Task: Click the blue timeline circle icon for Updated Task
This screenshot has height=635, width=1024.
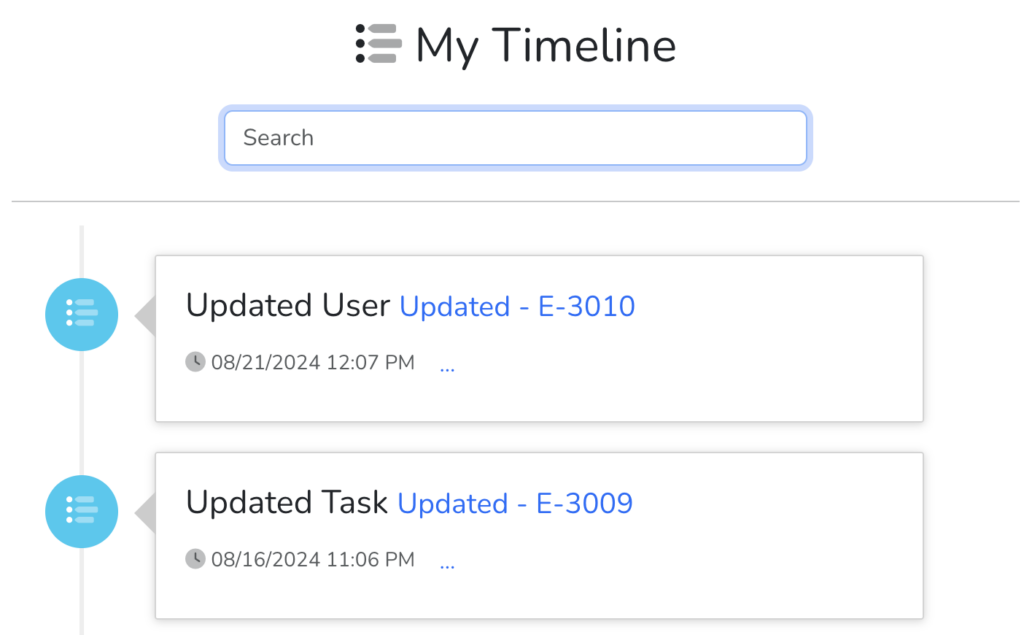Action: point(82,511)
